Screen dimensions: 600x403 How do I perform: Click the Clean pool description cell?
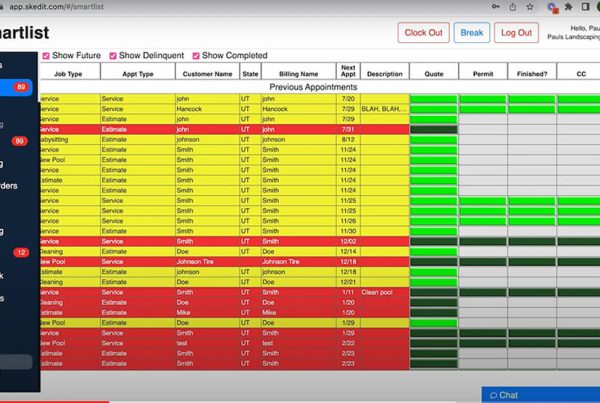click(384, 292)
